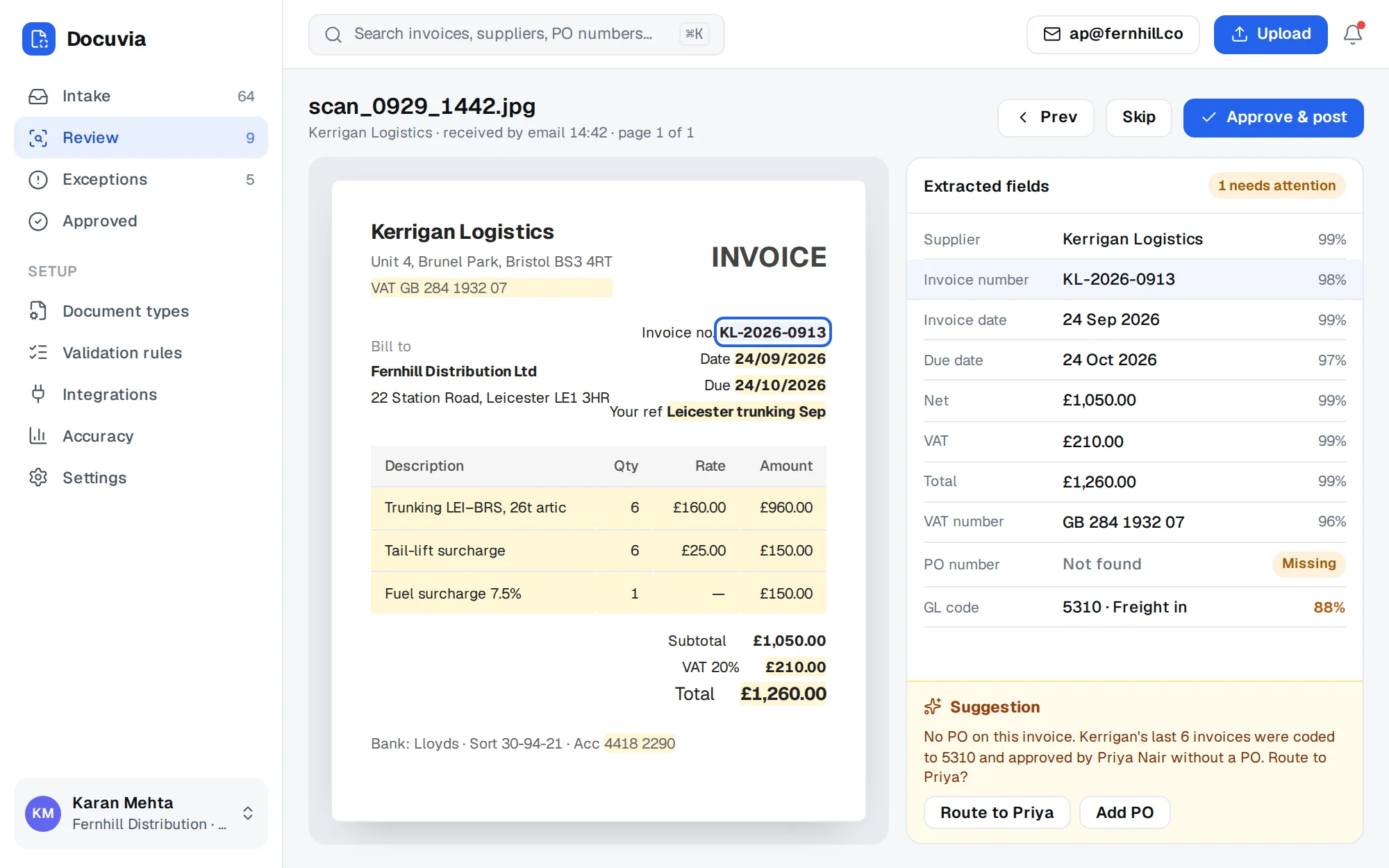Click the Add PO button

pyautogui.click(x=1124, y=812)
